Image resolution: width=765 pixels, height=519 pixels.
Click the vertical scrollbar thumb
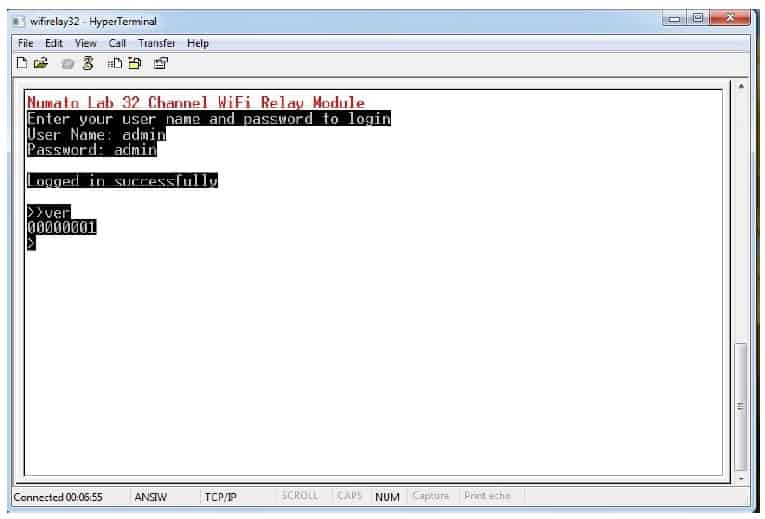pos(740,405)
